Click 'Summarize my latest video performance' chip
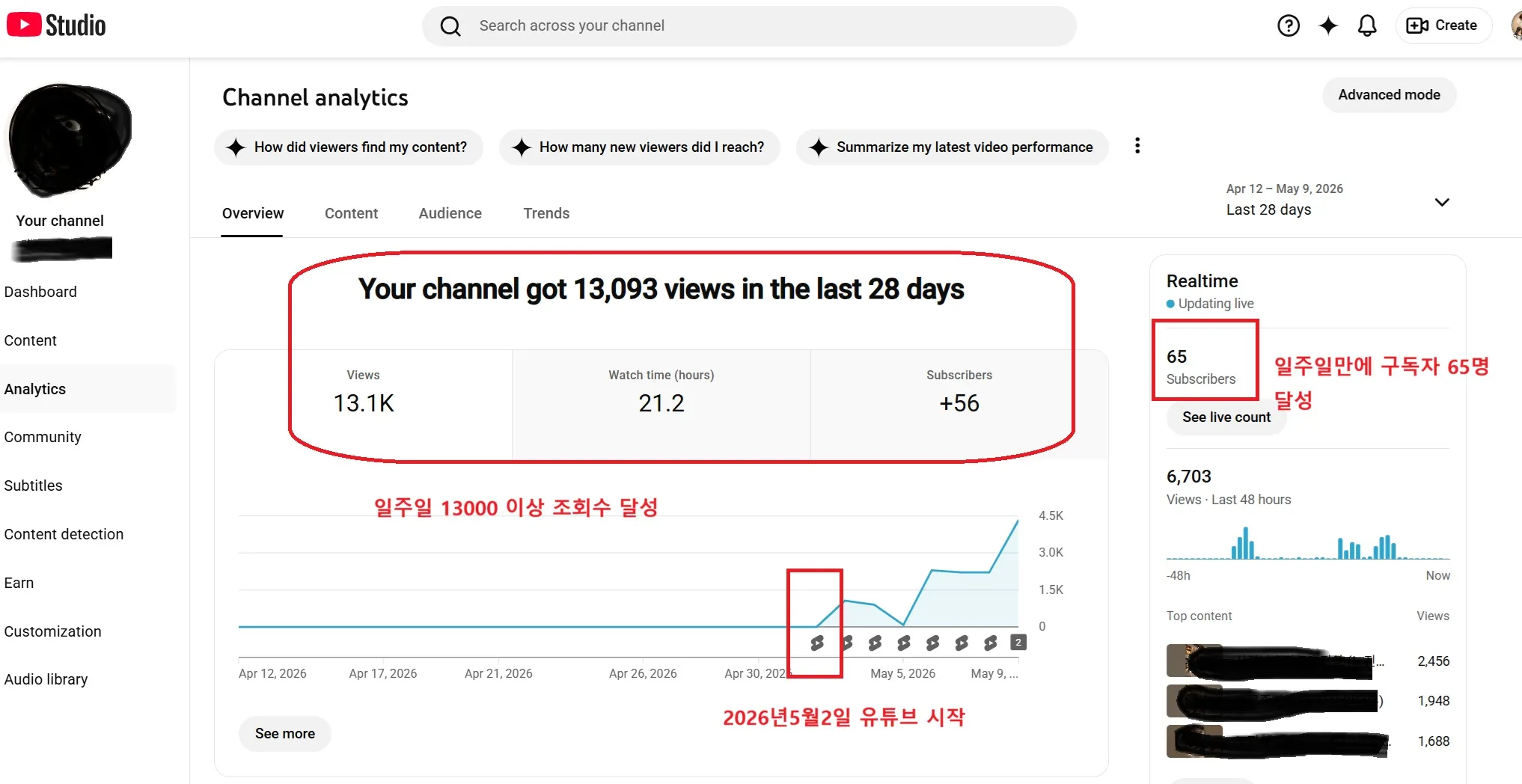The width and height of the screenshot is (1522, 784). (953, 147)
